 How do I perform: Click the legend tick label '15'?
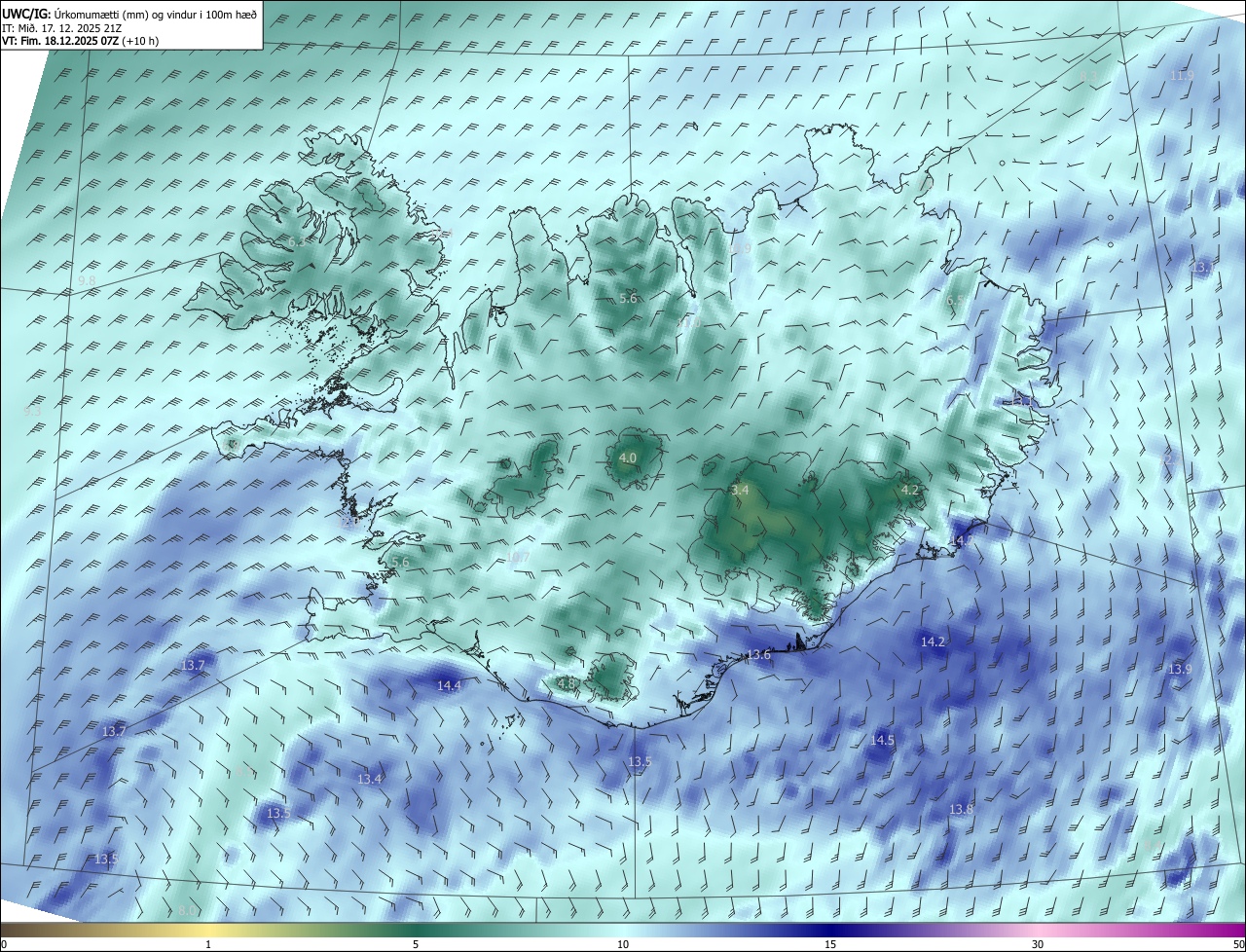pyautogui.click(x=830, y=944)
